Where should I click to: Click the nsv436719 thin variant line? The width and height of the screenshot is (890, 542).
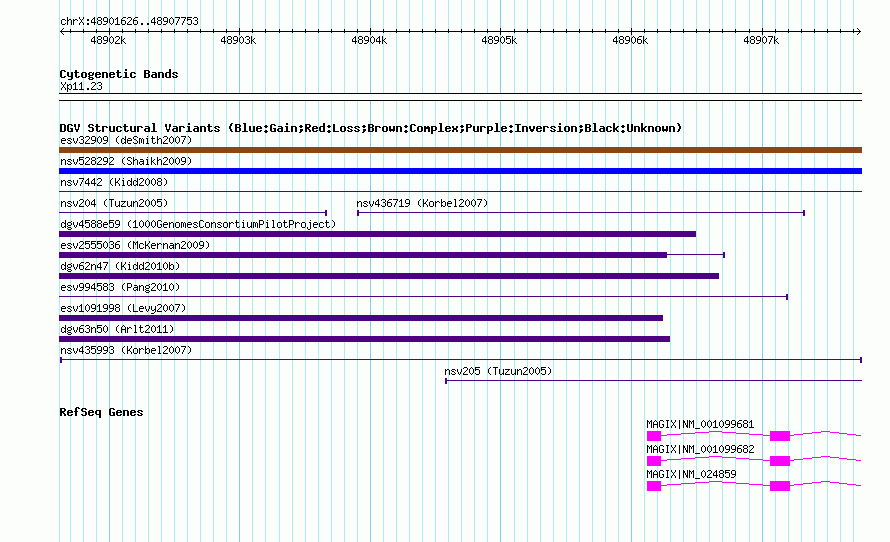(581, 213)
